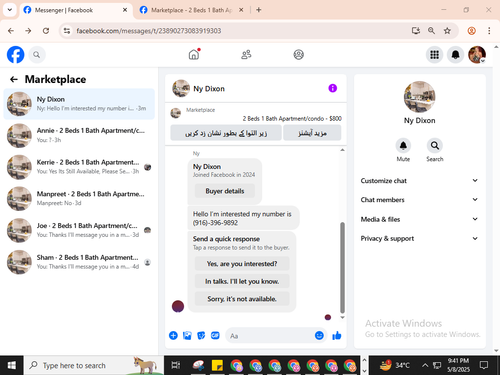
Task: Click browser back arrow
Action: click(11, 31)
